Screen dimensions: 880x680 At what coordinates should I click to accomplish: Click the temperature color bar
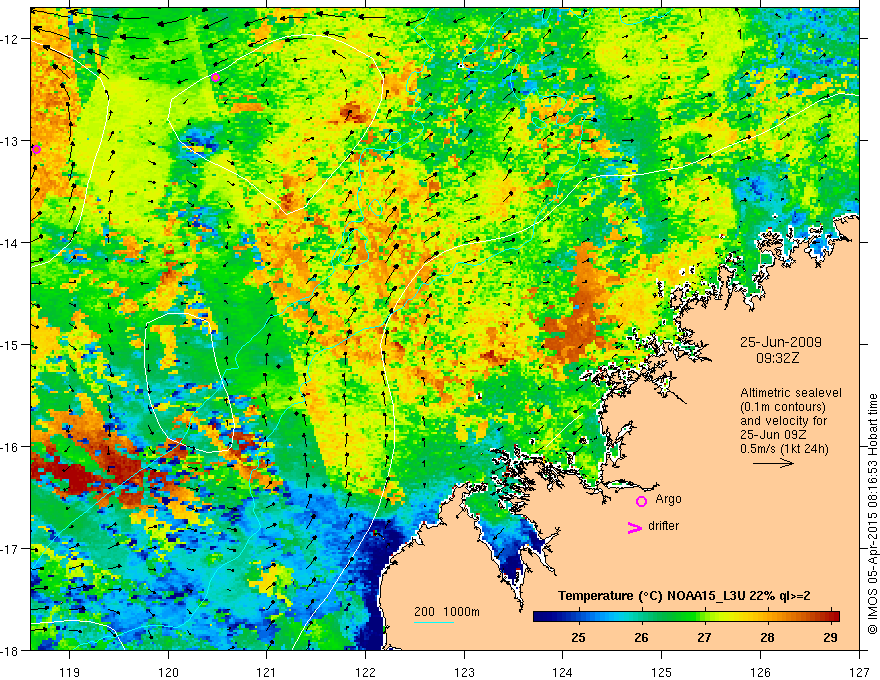pos(686,616)
